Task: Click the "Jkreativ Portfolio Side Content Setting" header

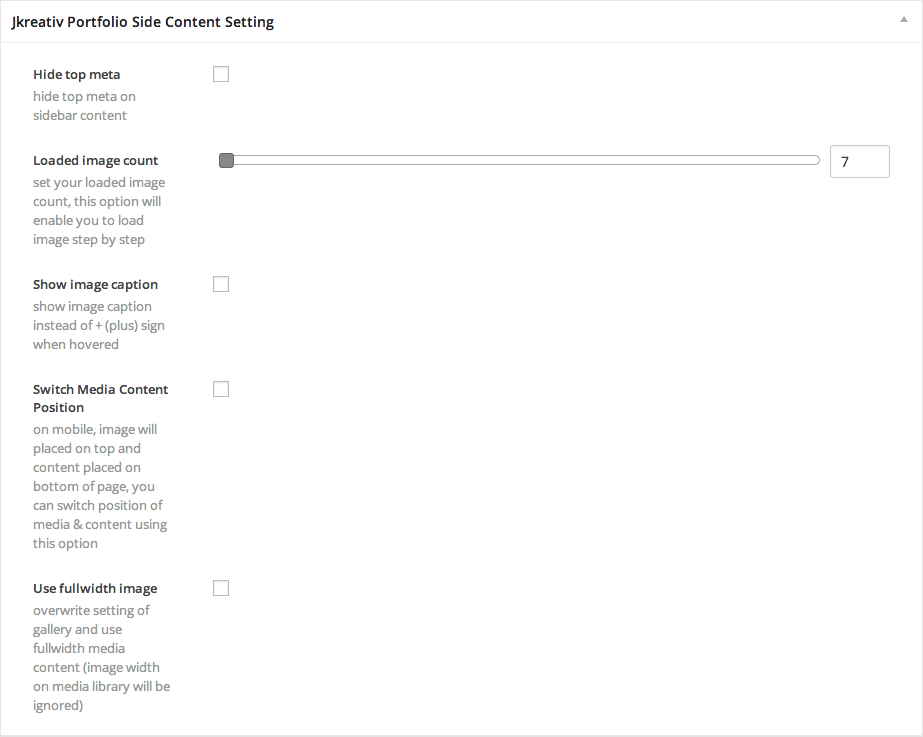Action: point(143,21)
